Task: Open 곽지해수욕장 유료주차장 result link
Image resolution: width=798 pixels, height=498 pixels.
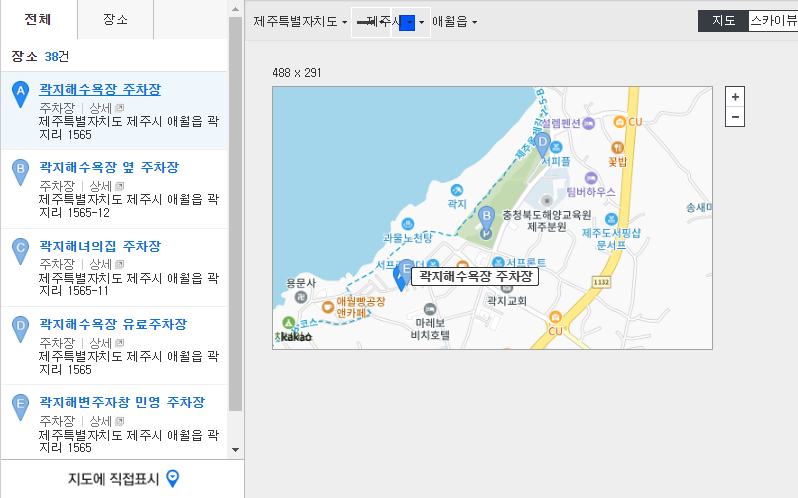Action: click(x=113, y=324)
